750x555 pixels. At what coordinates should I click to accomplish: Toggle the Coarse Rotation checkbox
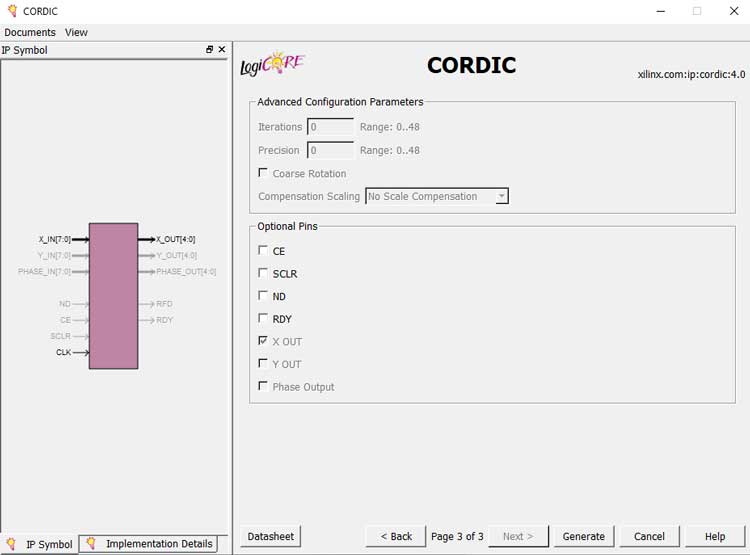[x=263, y=172]
